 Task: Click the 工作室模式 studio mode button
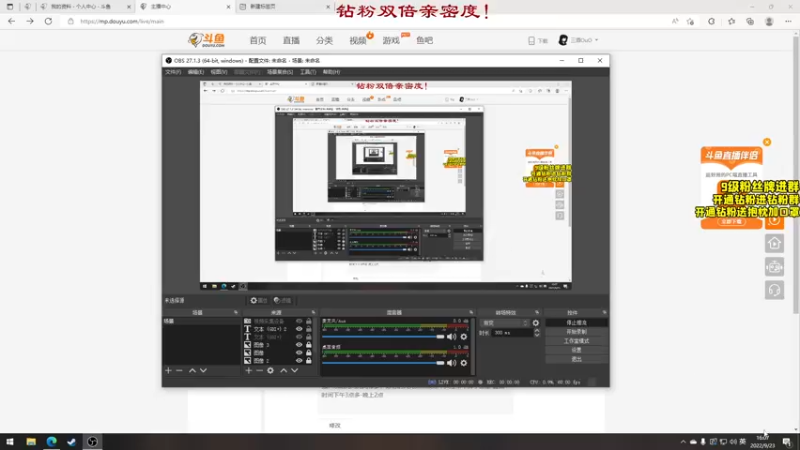click(x=577, y=341)
